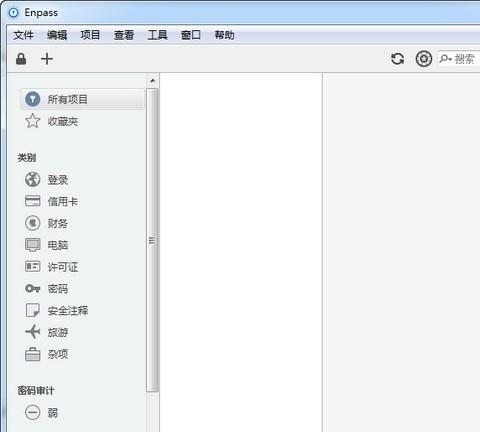Select the 信用卡 category
Image resolution: width=480 pixels, height=432 pixels.
(63, 201)
